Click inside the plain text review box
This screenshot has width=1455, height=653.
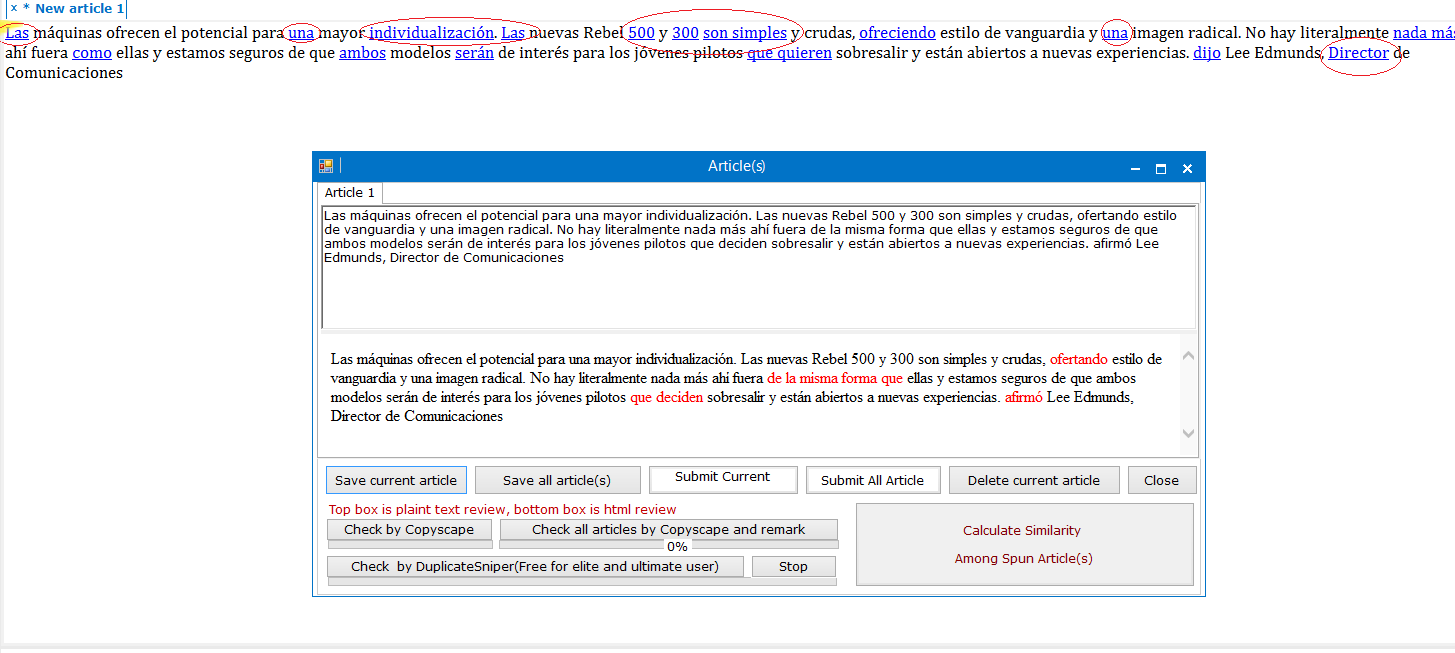757,290
